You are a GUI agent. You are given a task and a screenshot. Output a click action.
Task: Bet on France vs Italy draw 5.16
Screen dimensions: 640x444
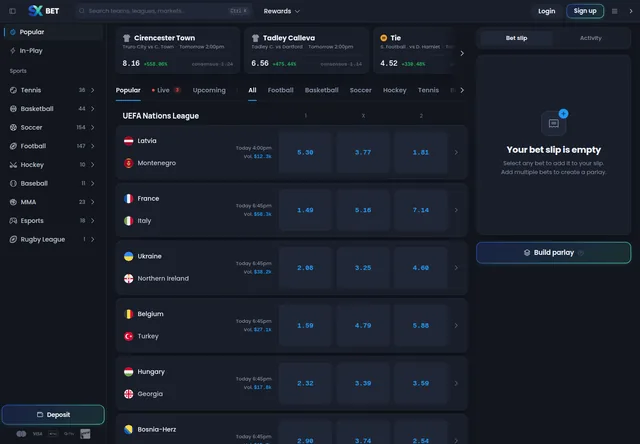[x=363, y=210]
